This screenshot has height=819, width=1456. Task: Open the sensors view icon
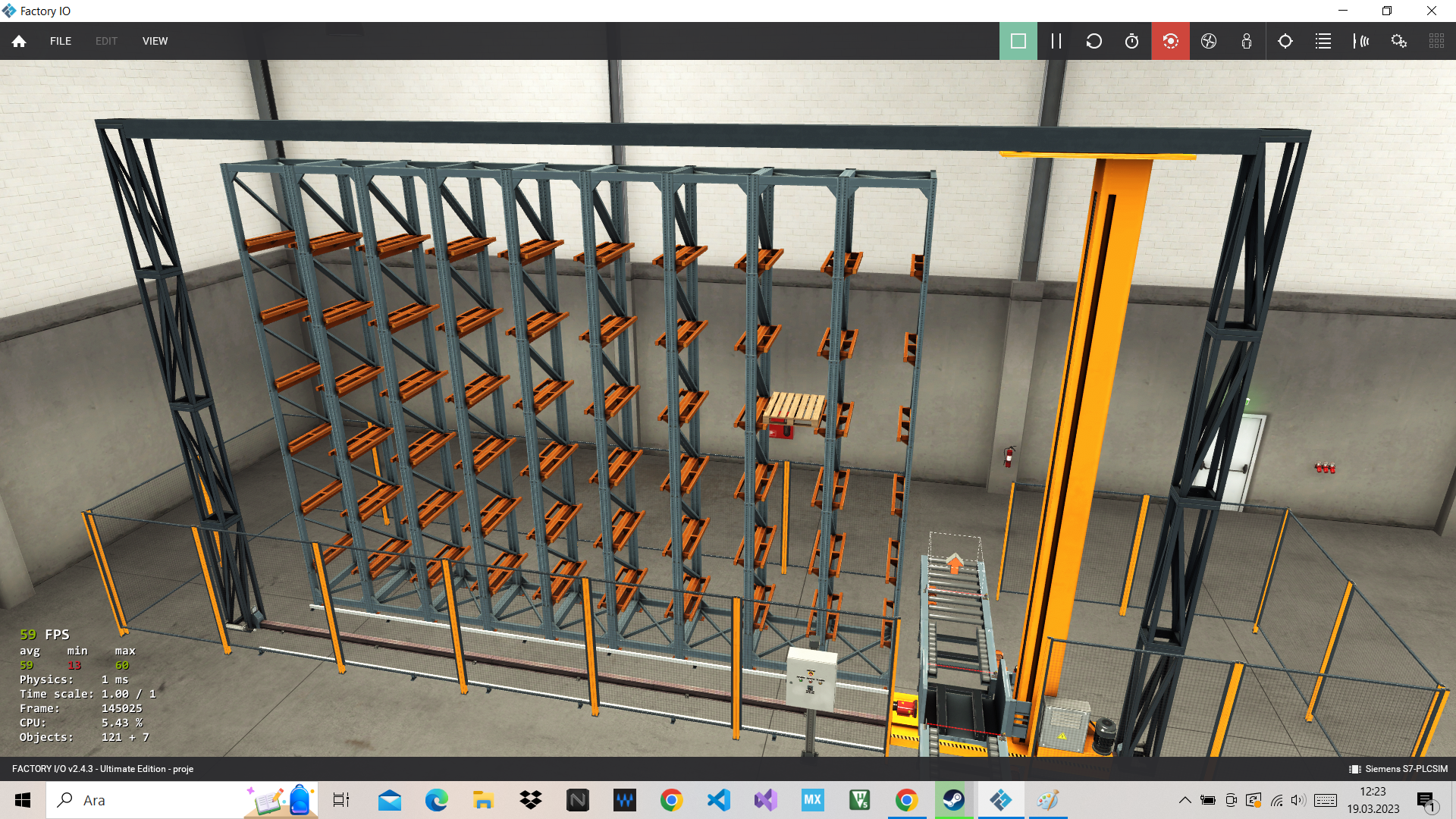click(1361, 41)
